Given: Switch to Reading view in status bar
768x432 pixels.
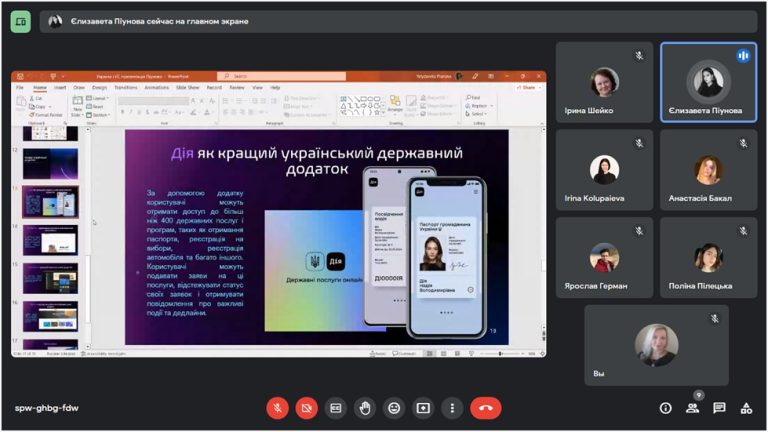Looking at the screenshot, I should pyautogui.click(x=457, y=353).
